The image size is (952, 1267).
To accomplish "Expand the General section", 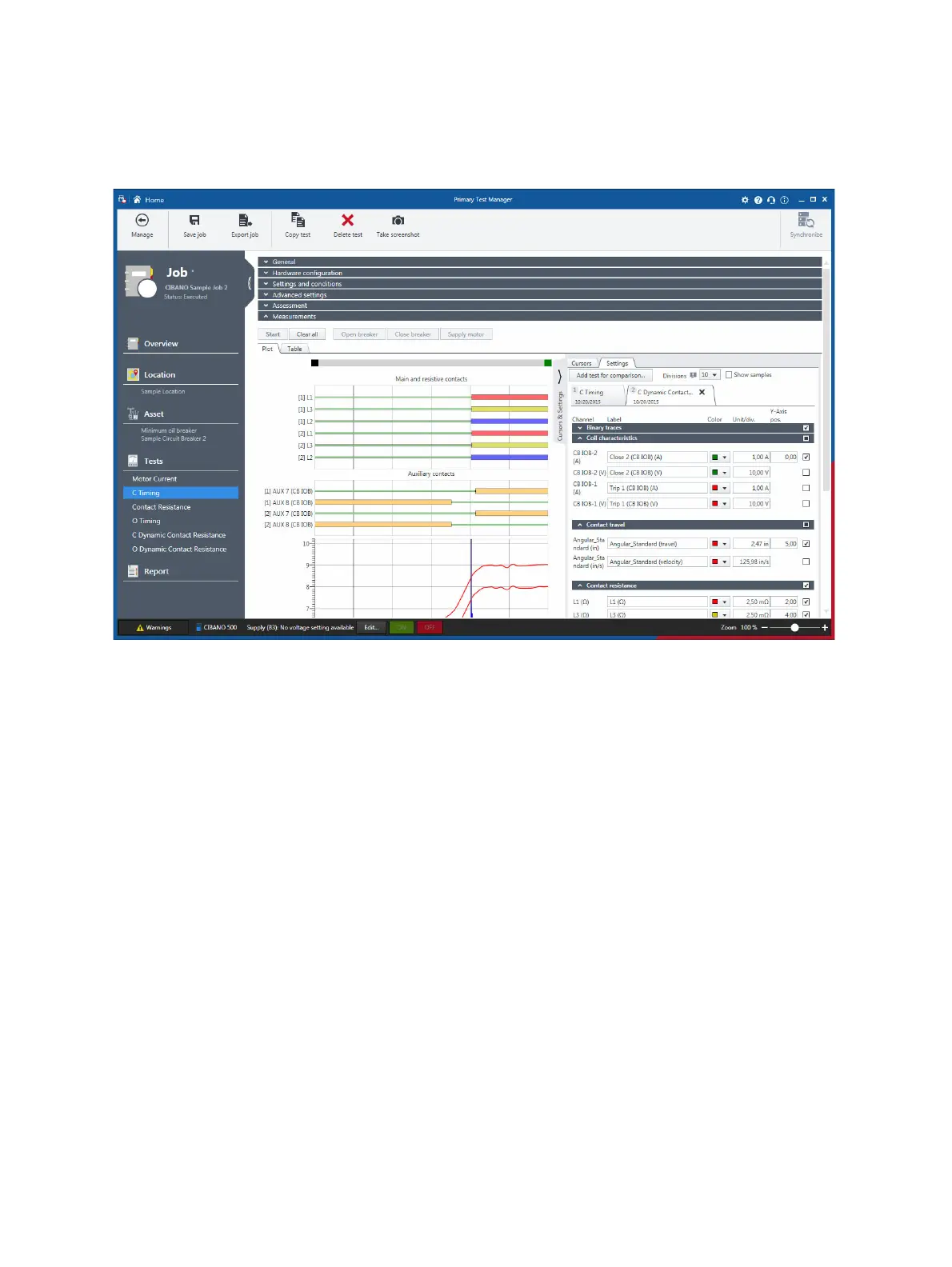I will [540, 262].
